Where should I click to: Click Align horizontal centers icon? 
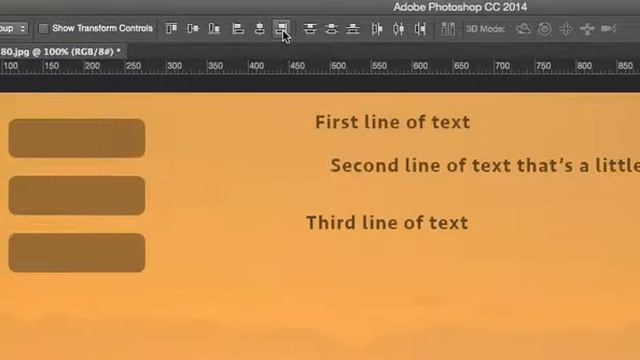(x=260, y=29)
